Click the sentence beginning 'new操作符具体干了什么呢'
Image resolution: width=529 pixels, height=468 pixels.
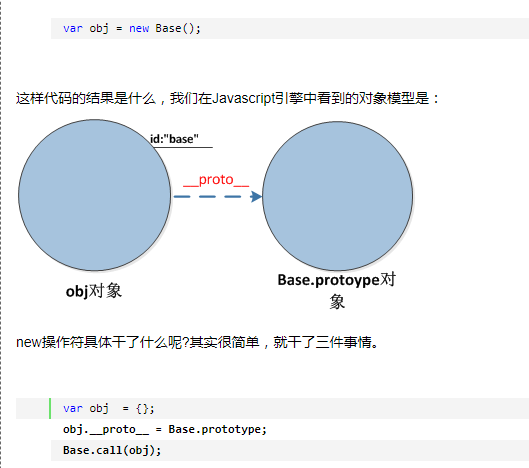pos(197,342)
